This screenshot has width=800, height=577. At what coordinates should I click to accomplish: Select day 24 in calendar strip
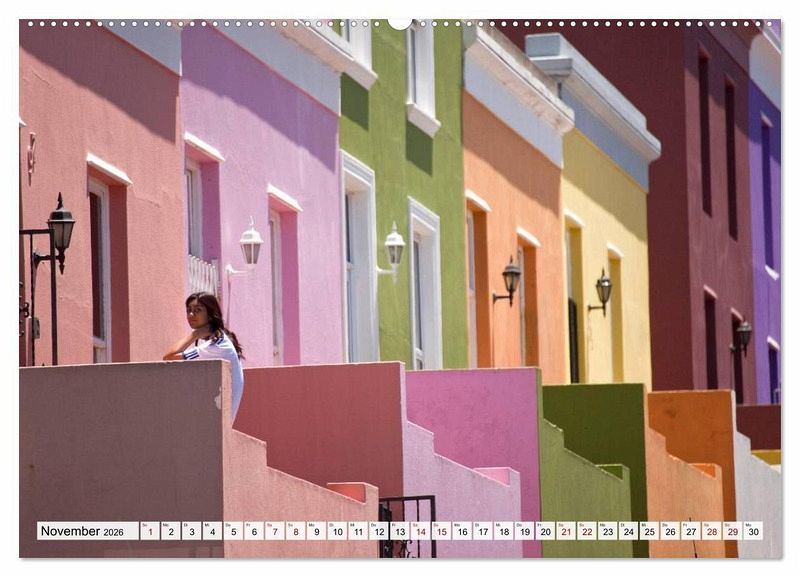click(629, 531)
